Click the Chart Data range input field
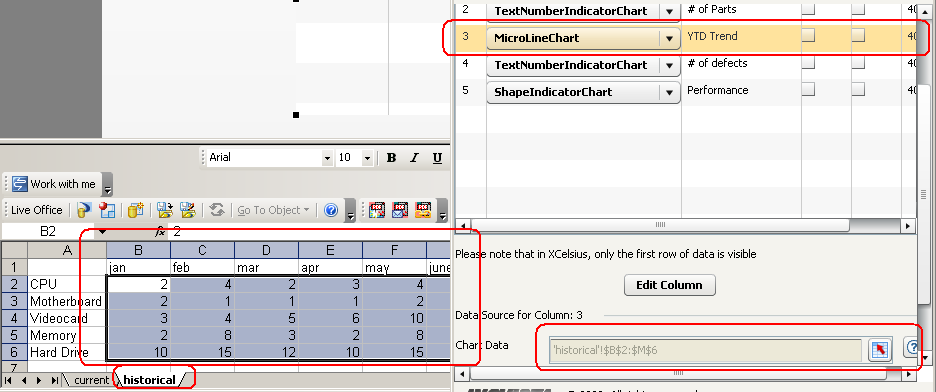936x392 pixels. [x=706, y=350]
